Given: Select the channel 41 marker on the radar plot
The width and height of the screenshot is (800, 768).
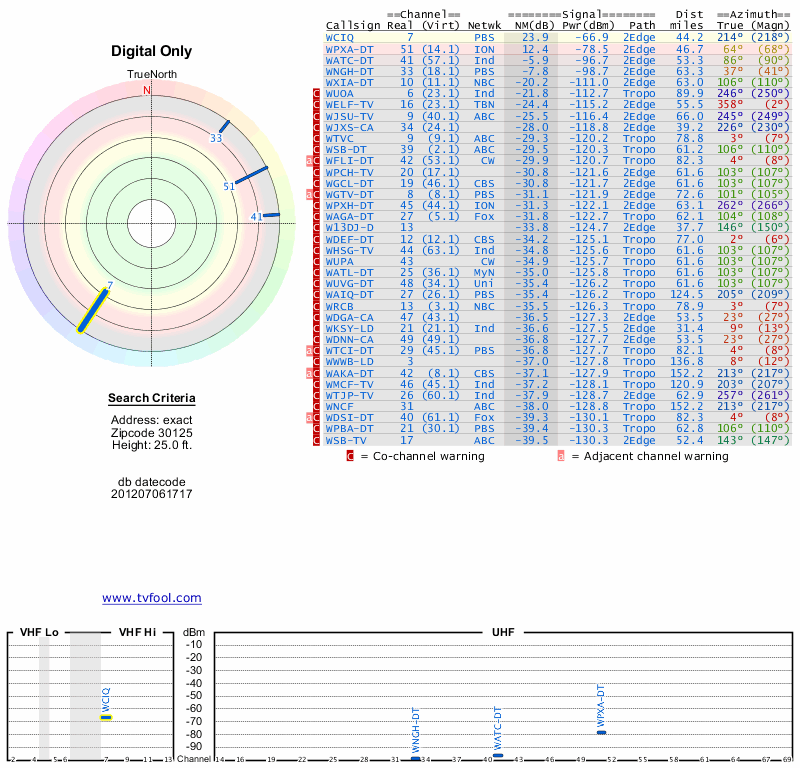Looking at the screenshot, I should pyautogui.click(x=270, y=215).
